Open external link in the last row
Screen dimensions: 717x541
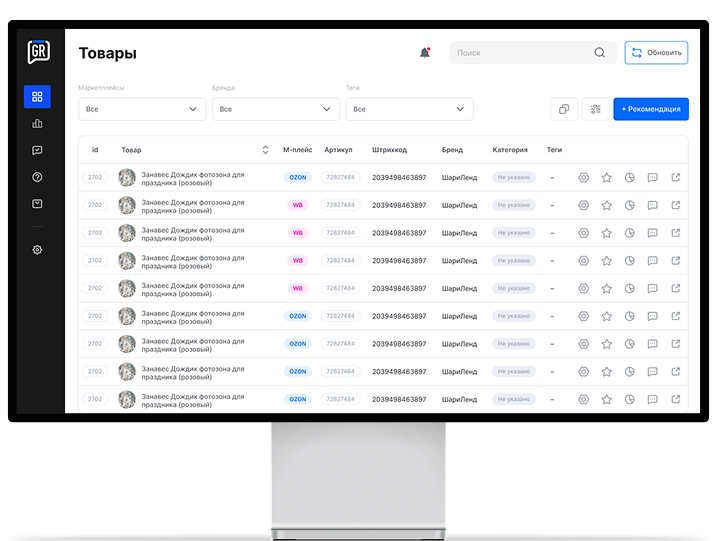(x=675, y=399)
